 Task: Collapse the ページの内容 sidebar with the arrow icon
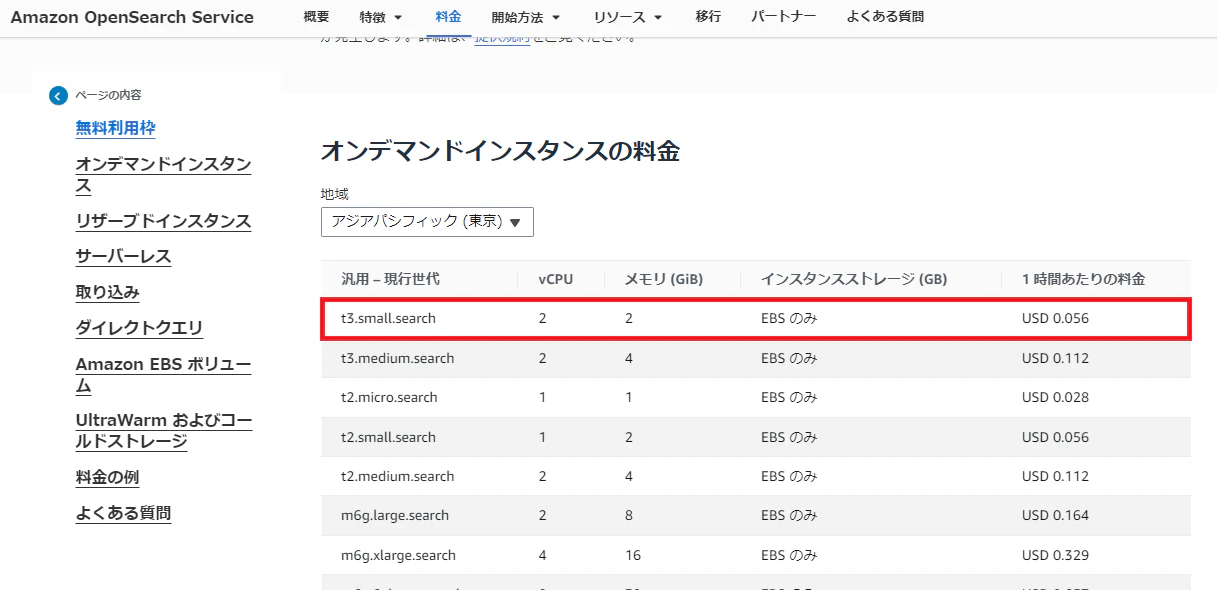point(58,96)
